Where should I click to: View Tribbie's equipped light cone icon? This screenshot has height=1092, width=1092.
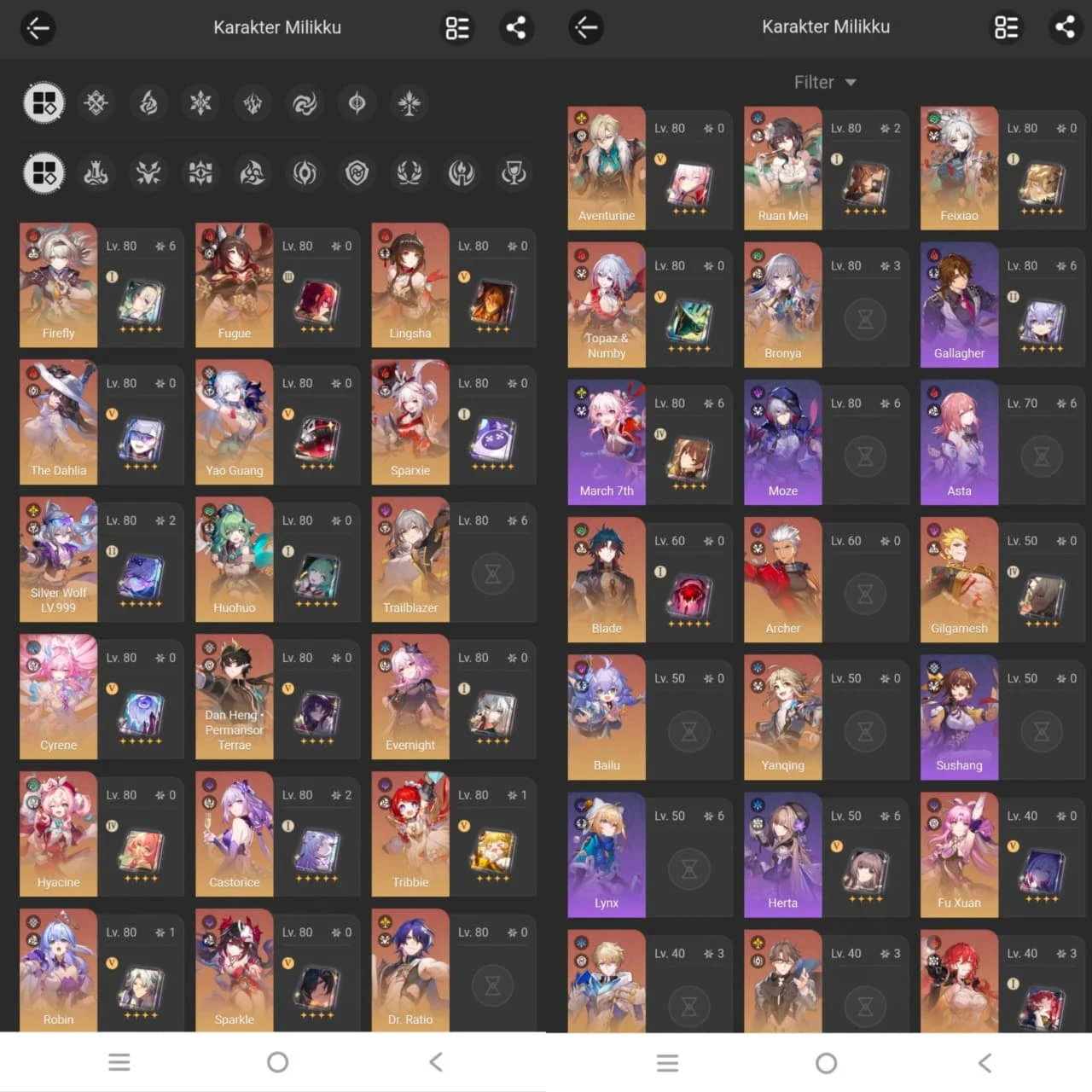tap(492, 851)
